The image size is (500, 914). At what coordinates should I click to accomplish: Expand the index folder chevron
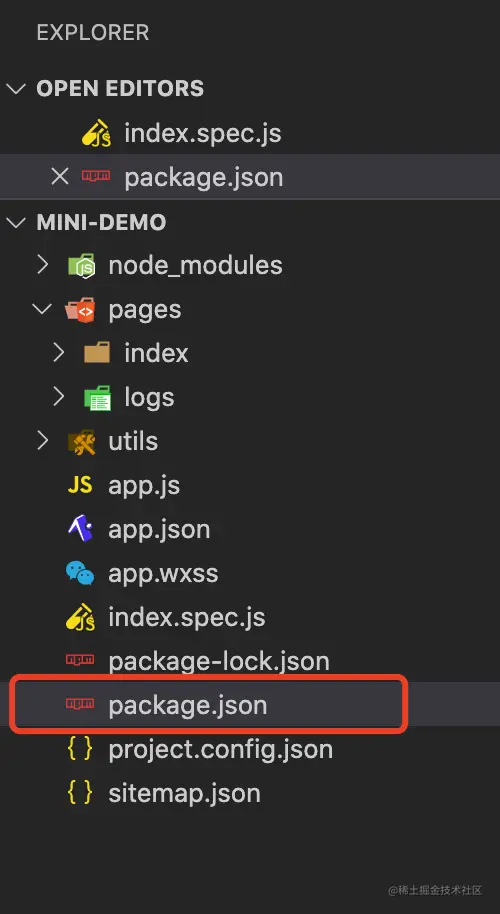(x=59, y=353)
